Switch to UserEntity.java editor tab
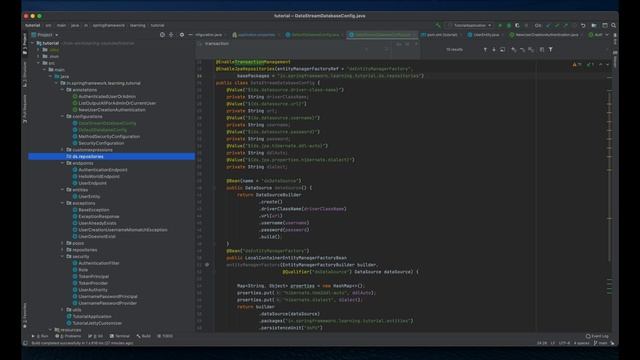The height and width of the screenshot is (360, 640). coord(484,35)
